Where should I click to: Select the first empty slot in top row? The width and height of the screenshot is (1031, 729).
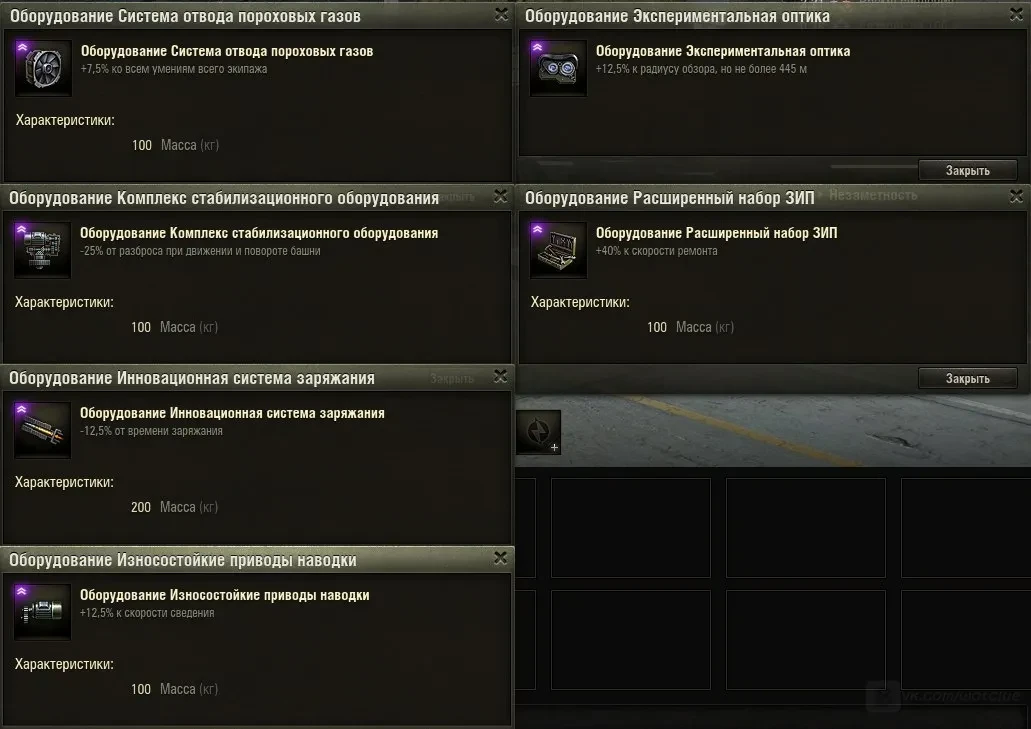[631, 528]
